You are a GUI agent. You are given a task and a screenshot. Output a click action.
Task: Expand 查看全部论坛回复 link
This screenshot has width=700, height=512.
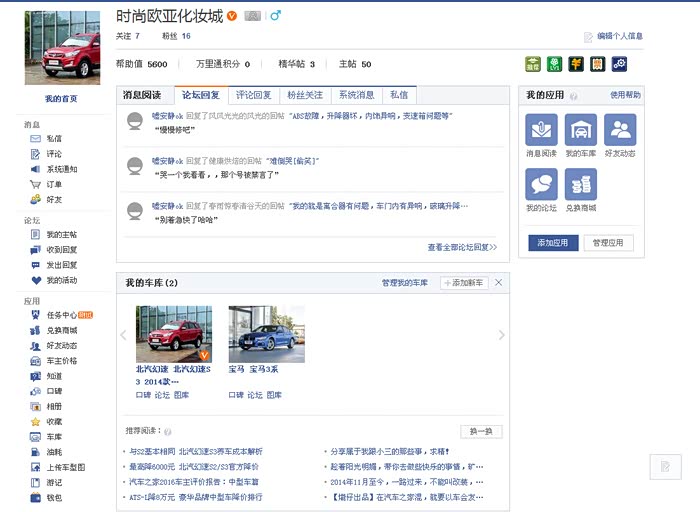(x=462, y=247)
